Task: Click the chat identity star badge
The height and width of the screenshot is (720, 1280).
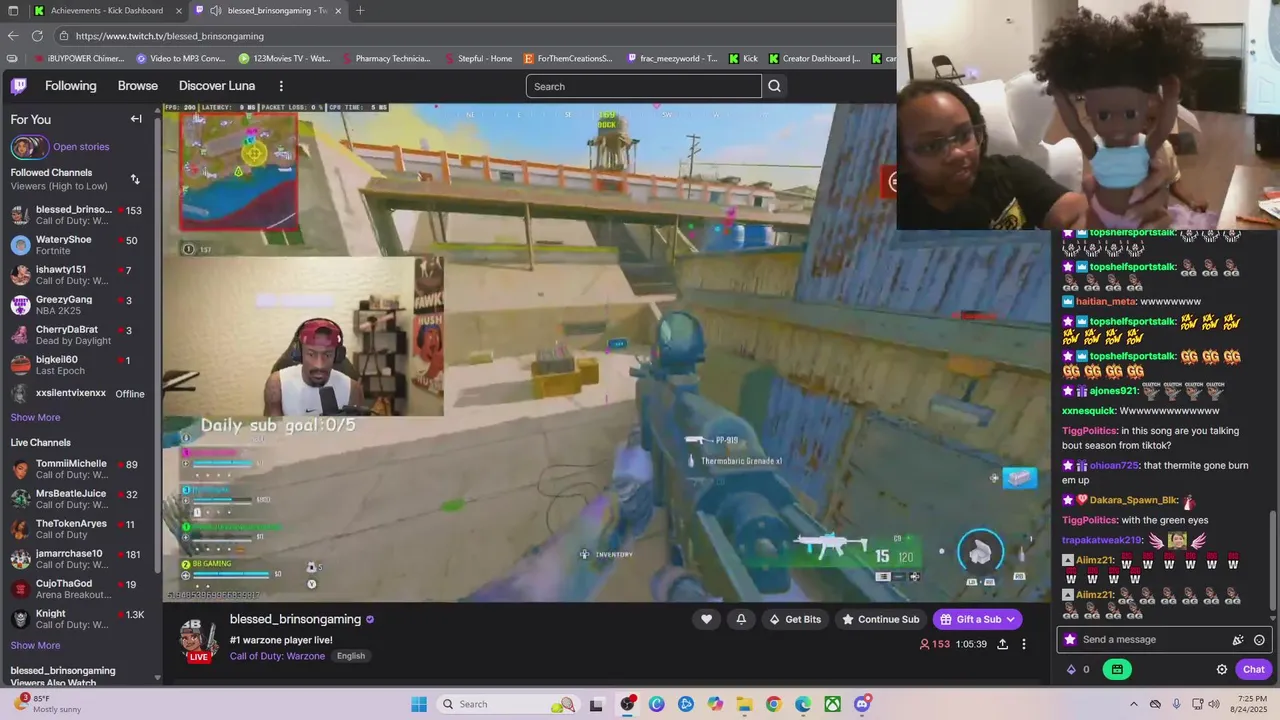Action: [1070, 640]
